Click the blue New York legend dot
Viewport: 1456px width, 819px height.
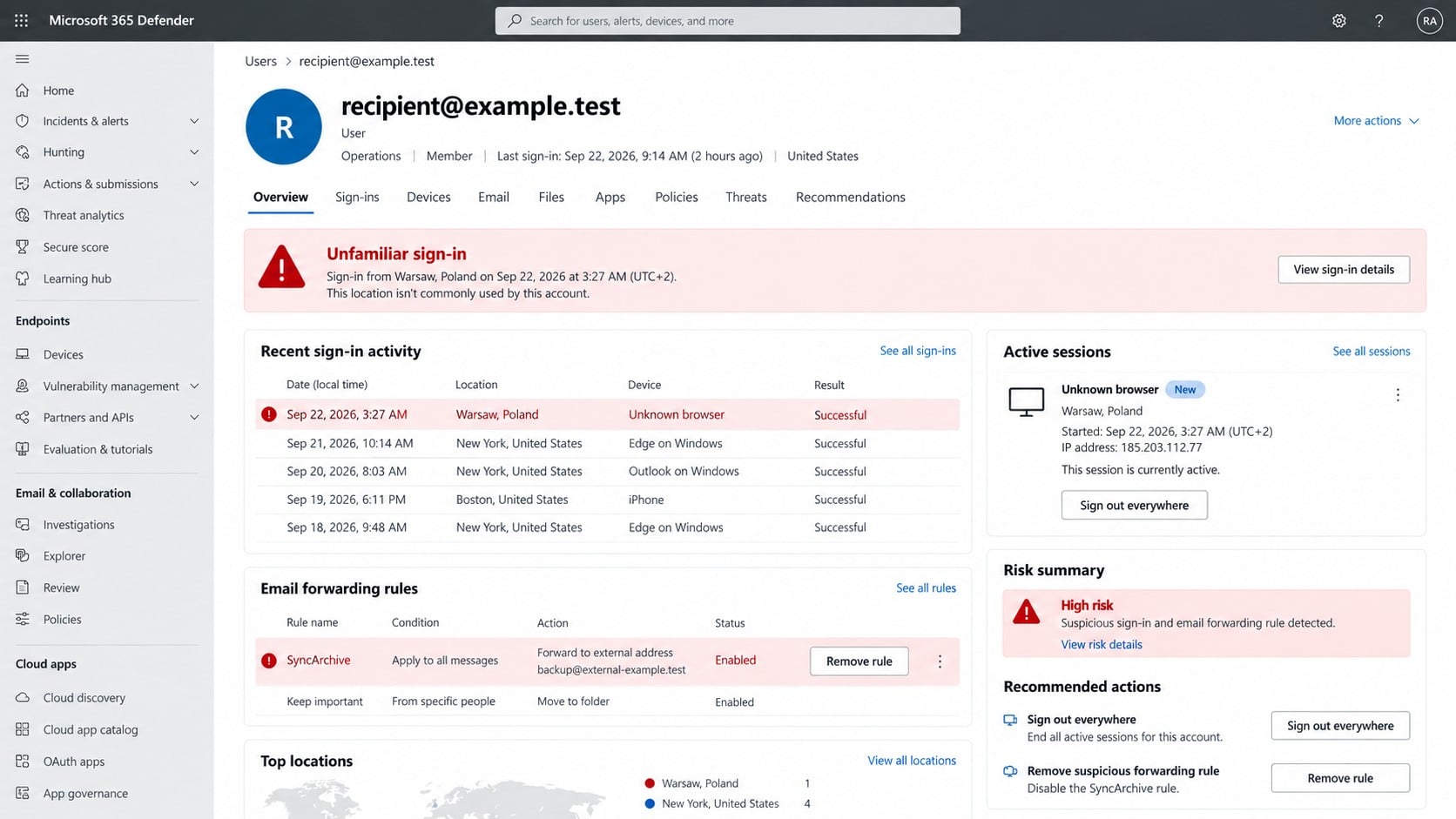coord(650,803)
